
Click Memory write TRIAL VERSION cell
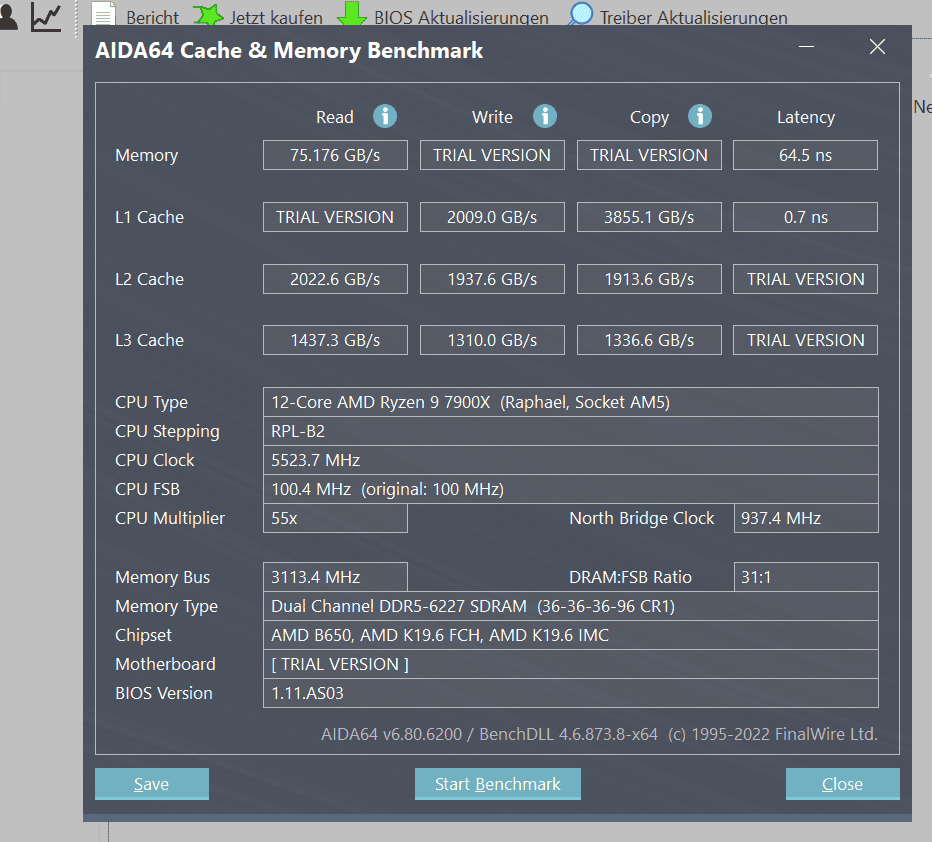(x=492, y=155)
